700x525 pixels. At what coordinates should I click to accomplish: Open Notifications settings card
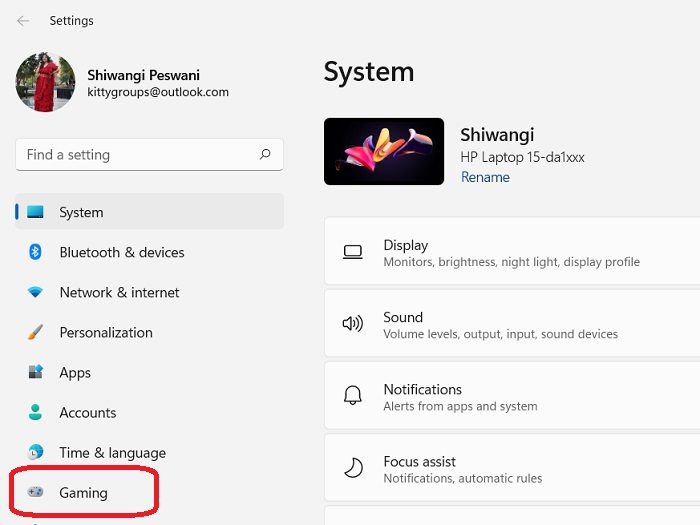512,395
